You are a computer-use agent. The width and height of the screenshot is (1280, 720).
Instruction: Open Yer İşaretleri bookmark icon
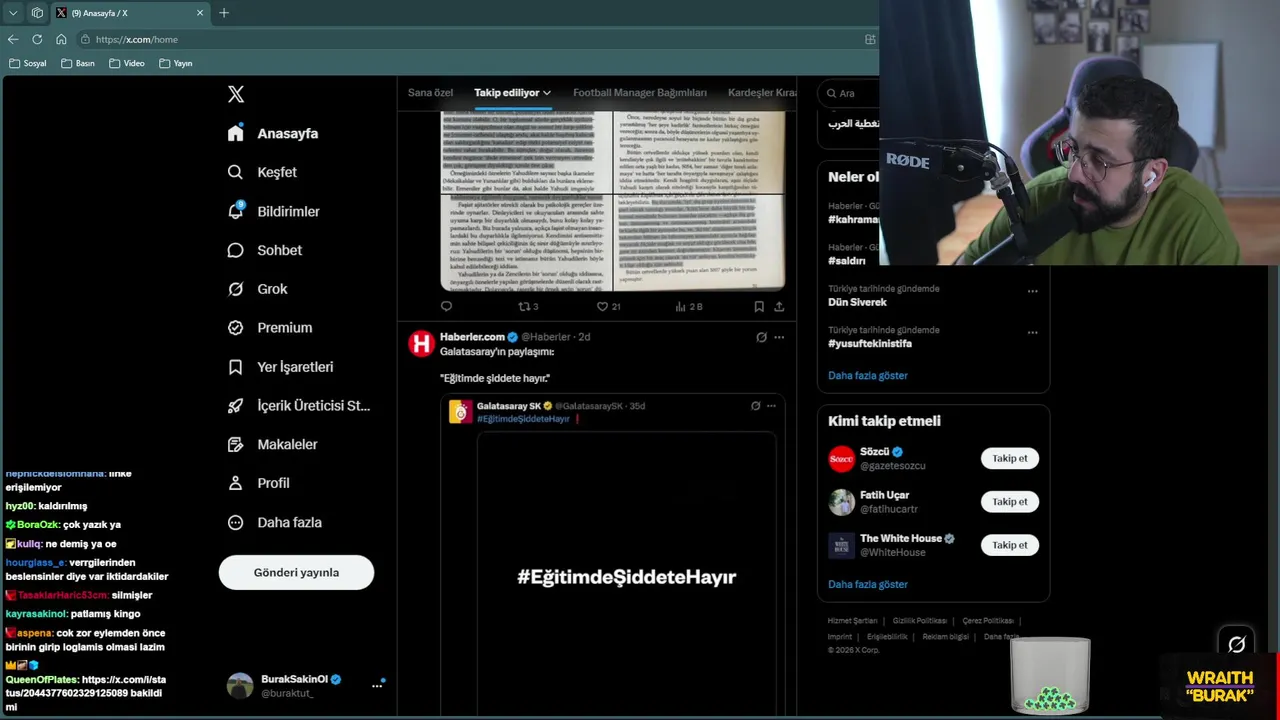click(236, 367)
